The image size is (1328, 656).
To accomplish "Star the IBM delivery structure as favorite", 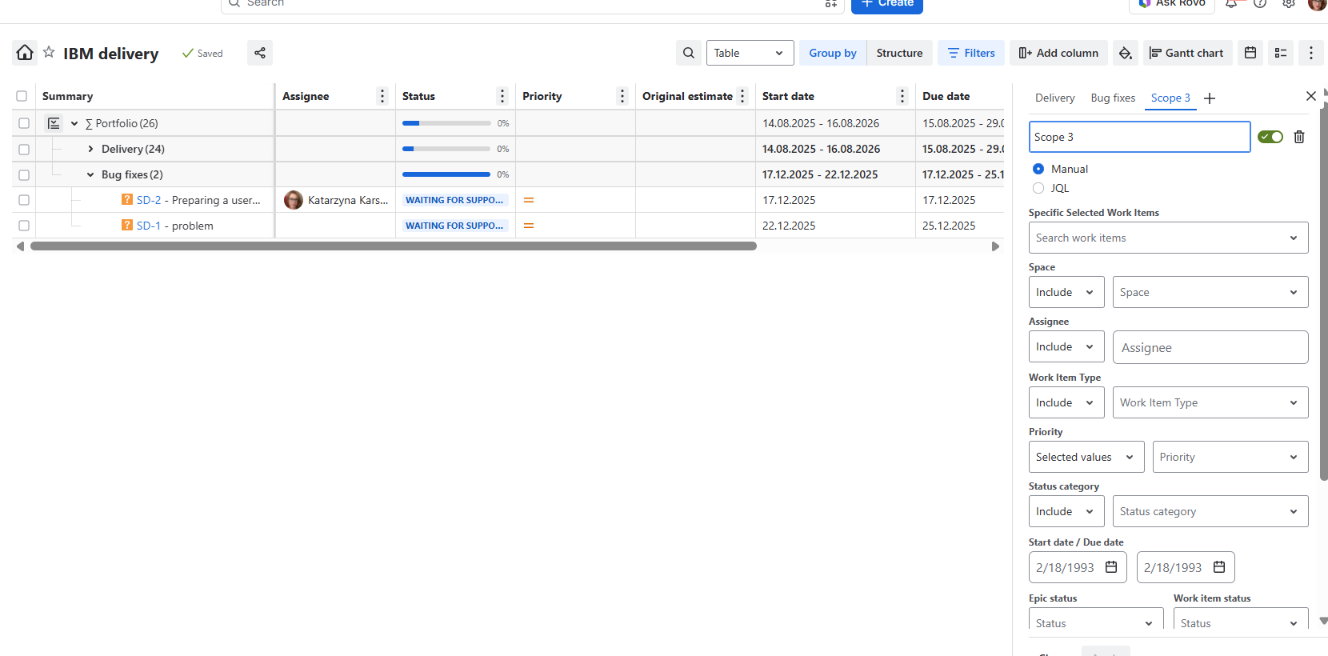I will tap(48, 52).
